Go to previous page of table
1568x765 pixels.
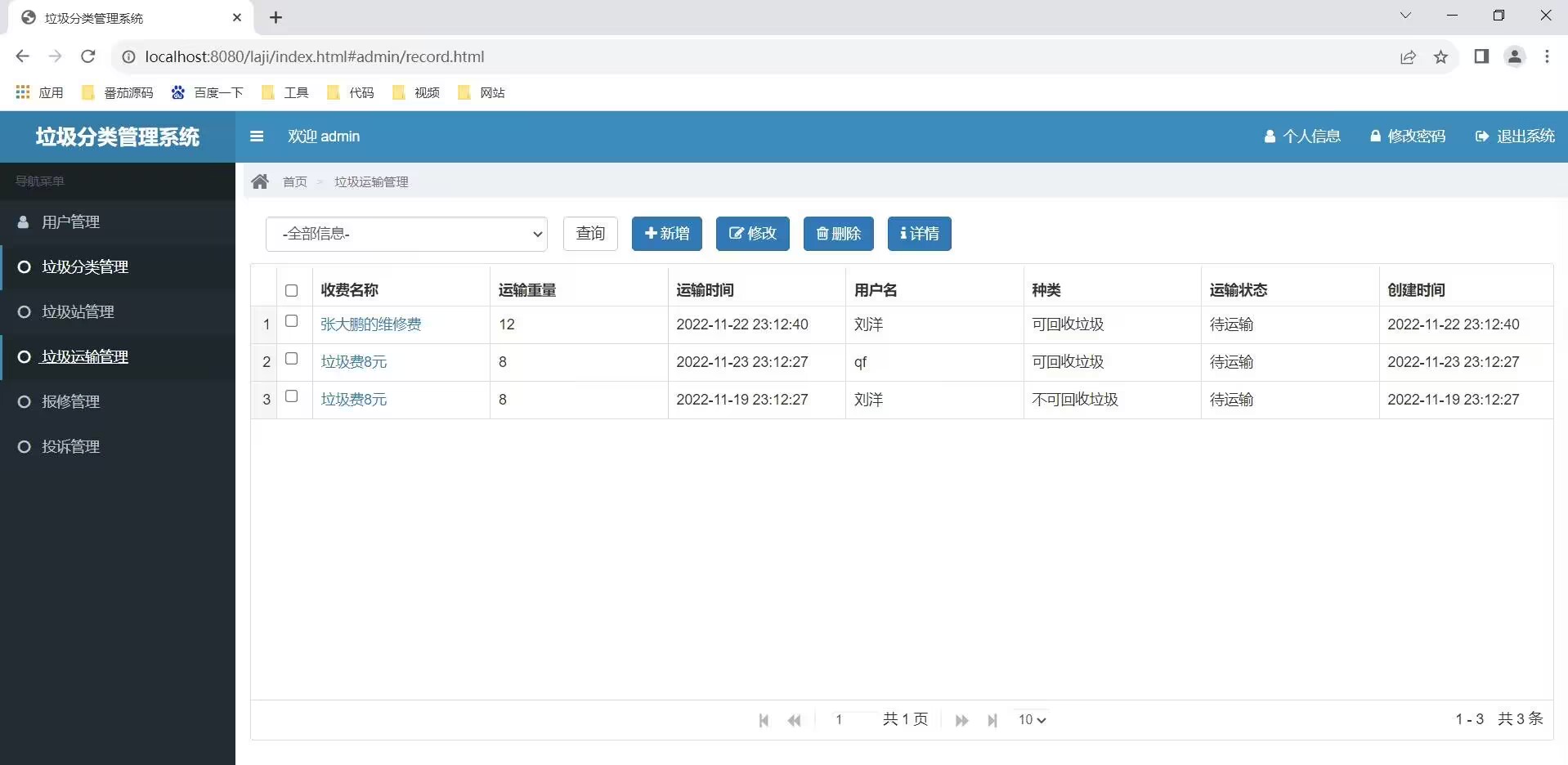(x=794, y=720)
